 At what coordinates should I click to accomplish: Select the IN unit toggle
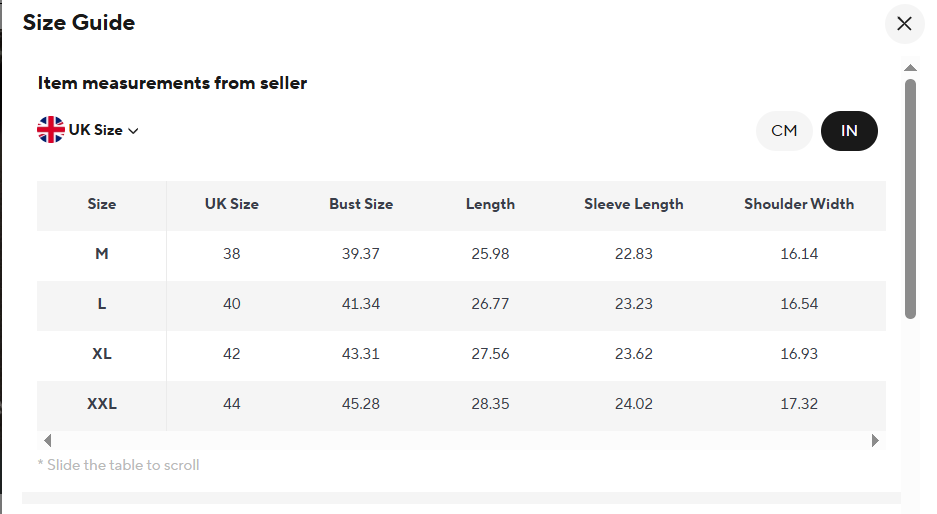pos(849,131)
